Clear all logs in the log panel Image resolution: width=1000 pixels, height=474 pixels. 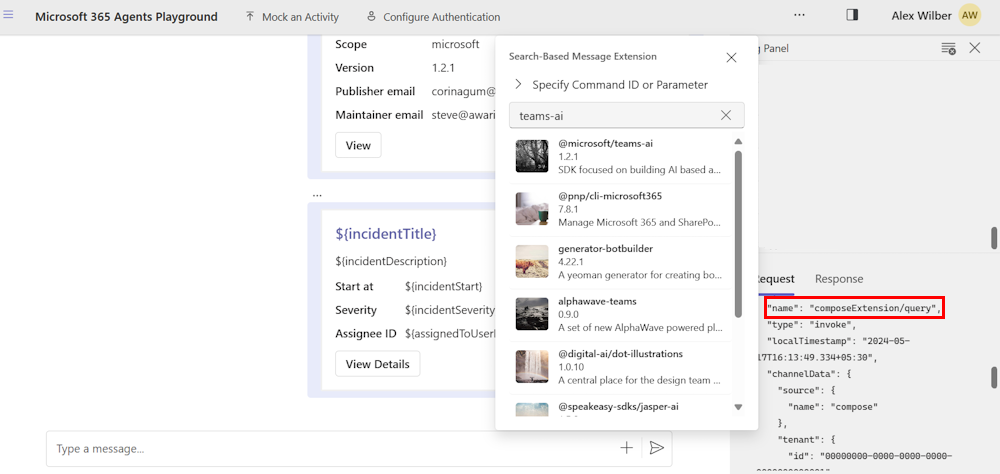click(x=948, y=48)
